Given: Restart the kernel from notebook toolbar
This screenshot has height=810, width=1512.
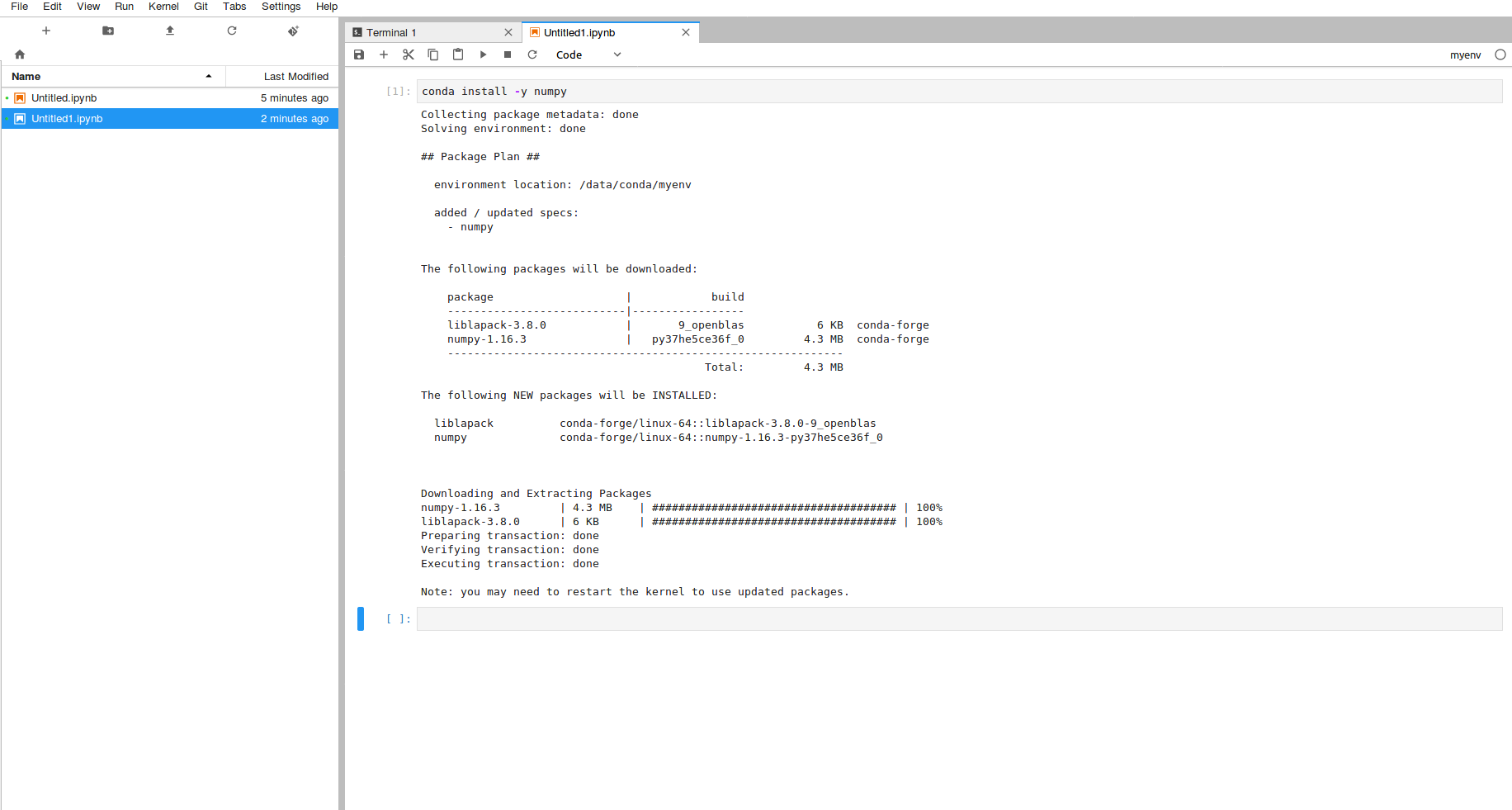Looking at the screenshot, I should coord(532,54).
